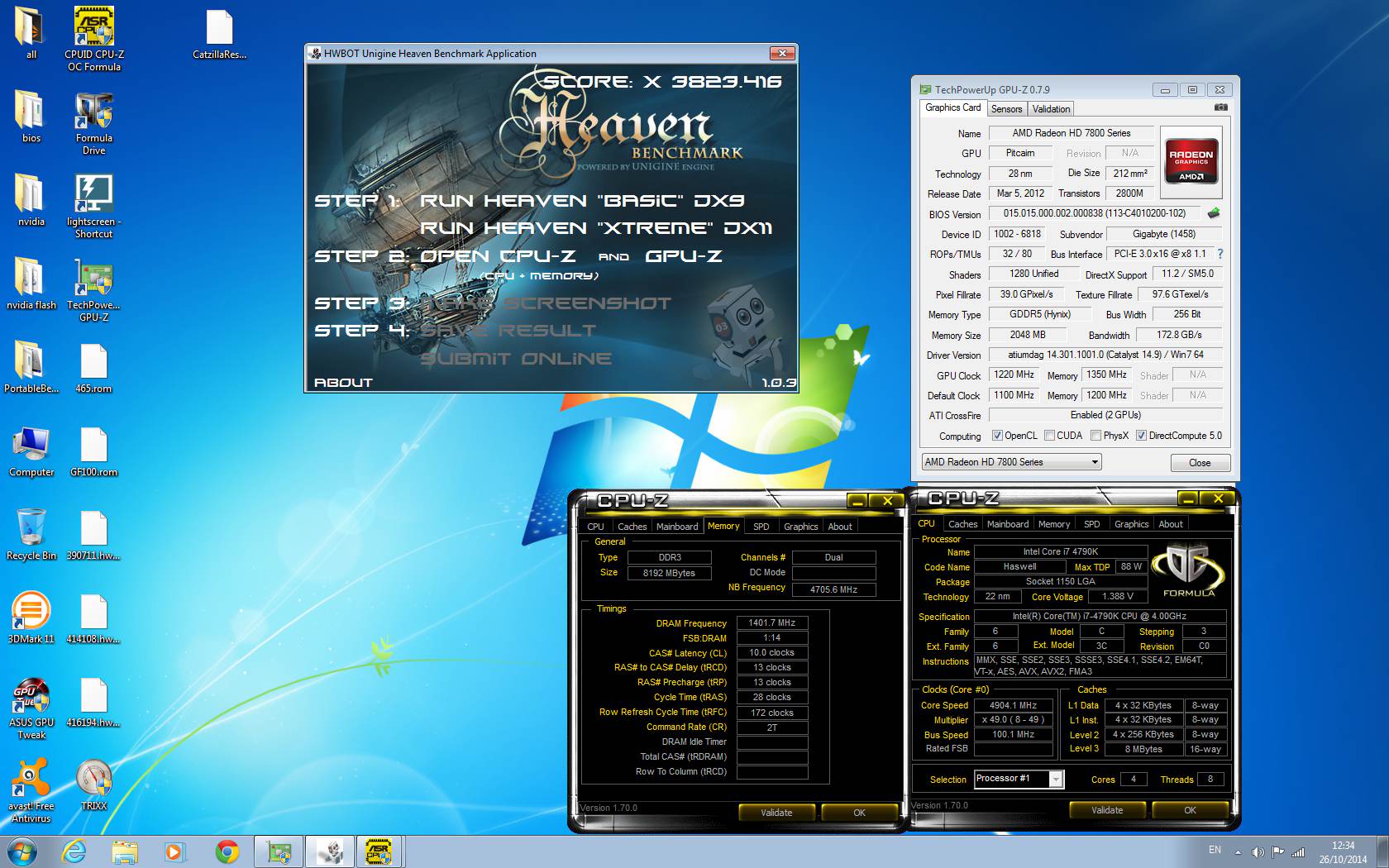Click GPU-Z link in Heaven step 2
The width and height of the screenshot is (1389, 868).
point(684,256)
